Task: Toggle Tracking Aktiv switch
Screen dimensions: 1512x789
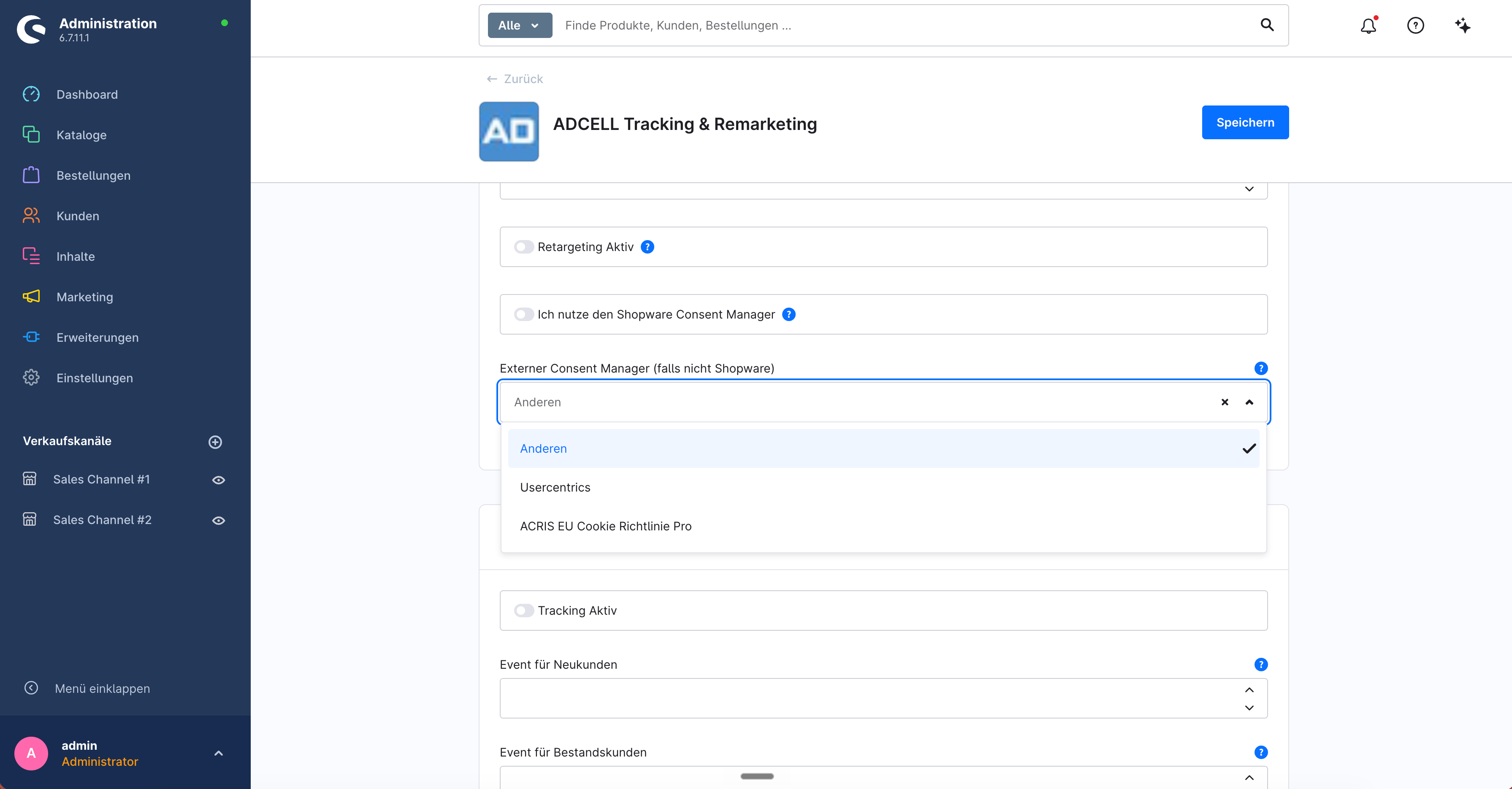Action: pyautogui.click(x=523, y=611)
